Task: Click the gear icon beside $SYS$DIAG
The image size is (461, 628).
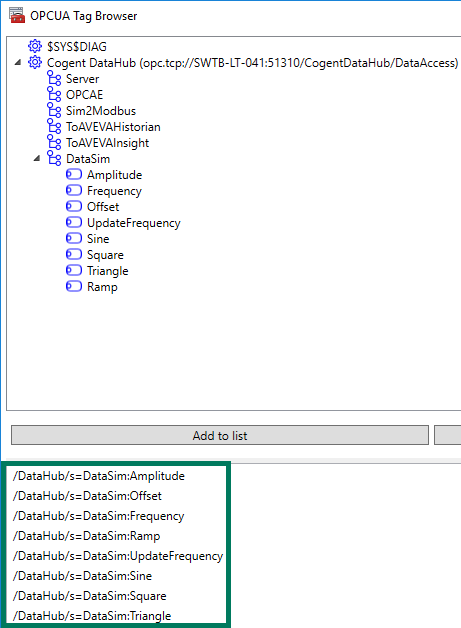Action: tap(35, 46)
